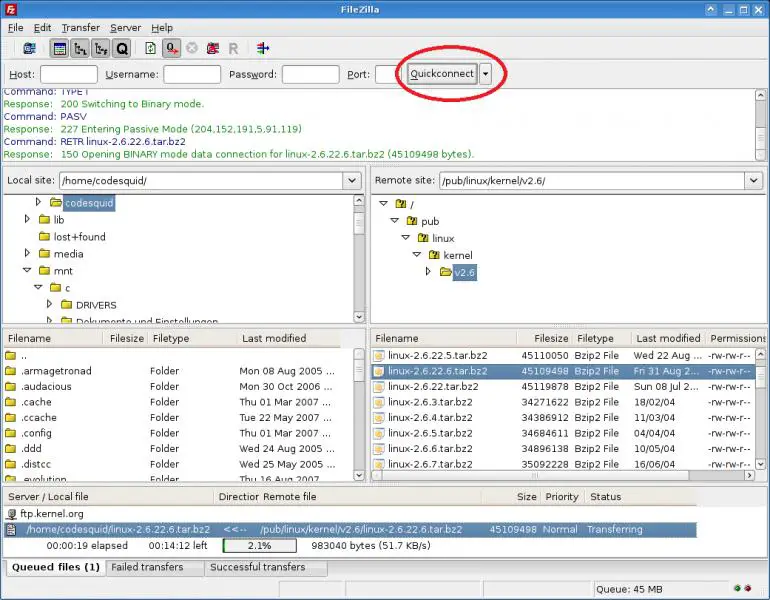Focus the Host input field
Viewport: 770px width, 600px height.
click(x=69, y=75)
